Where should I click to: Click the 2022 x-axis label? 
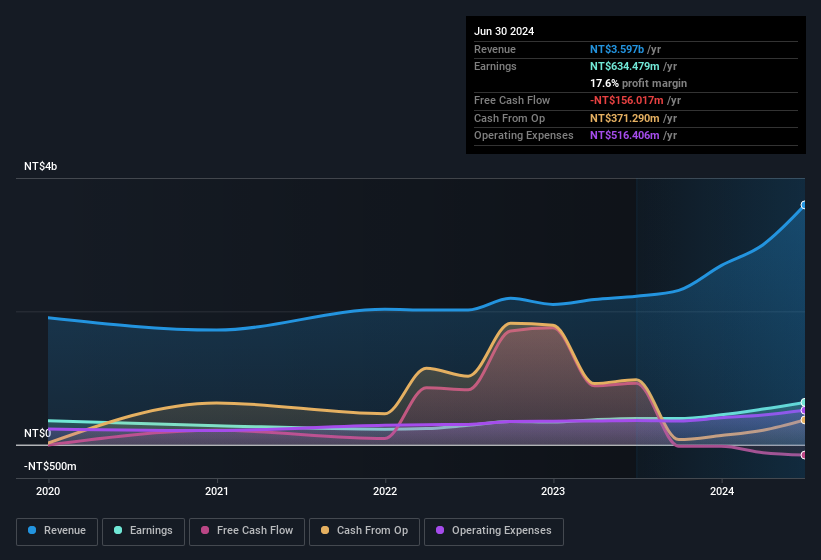coord(385,491)
